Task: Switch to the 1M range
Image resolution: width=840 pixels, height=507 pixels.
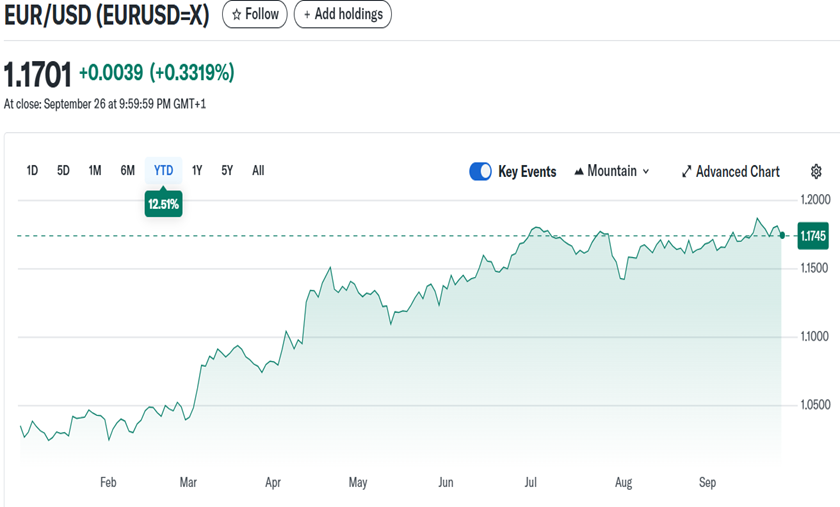Action: click(95, 171)
